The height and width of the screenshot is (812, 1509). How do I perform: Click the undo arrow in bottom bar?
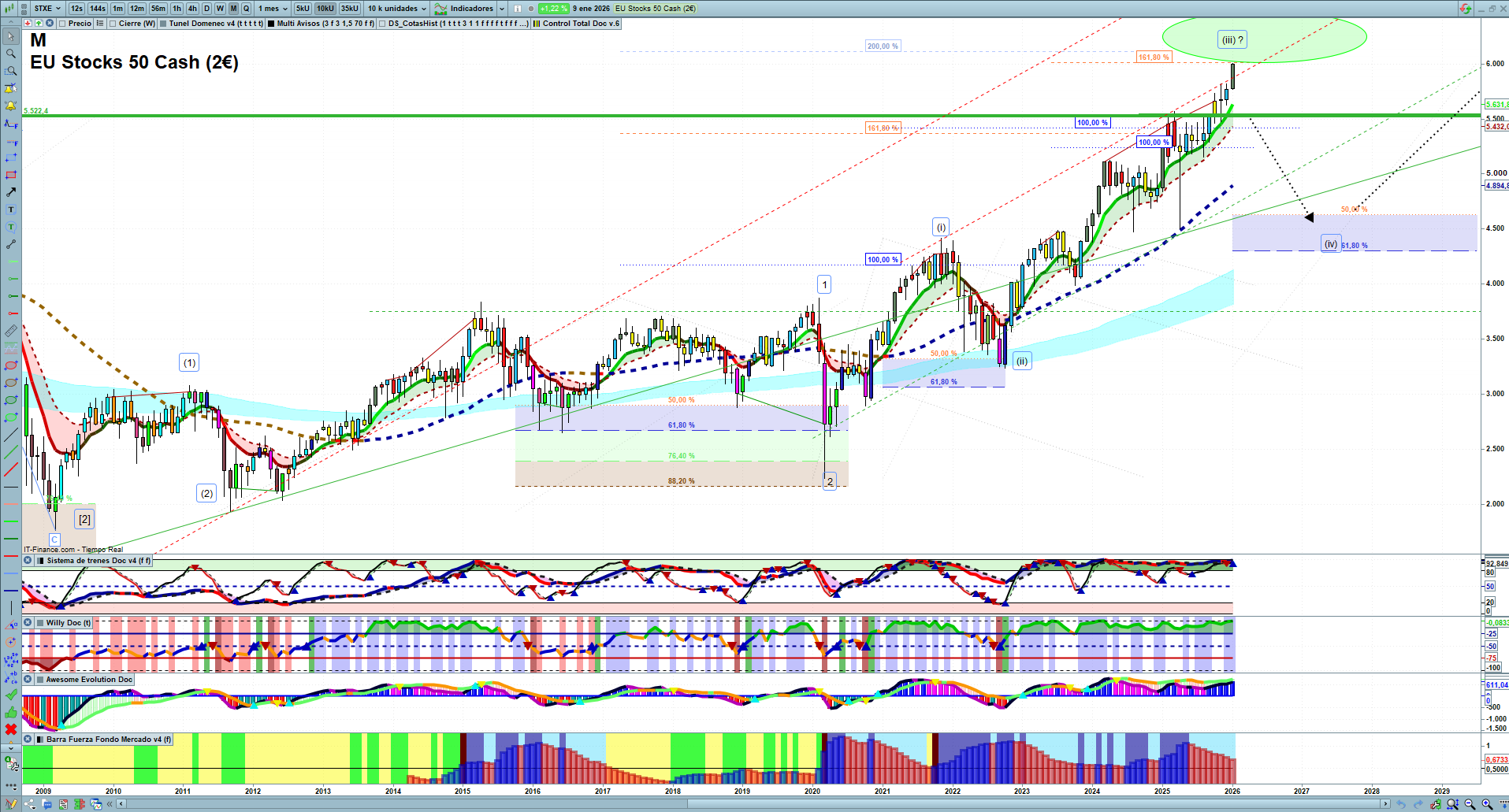click(x=1400, y=804)
